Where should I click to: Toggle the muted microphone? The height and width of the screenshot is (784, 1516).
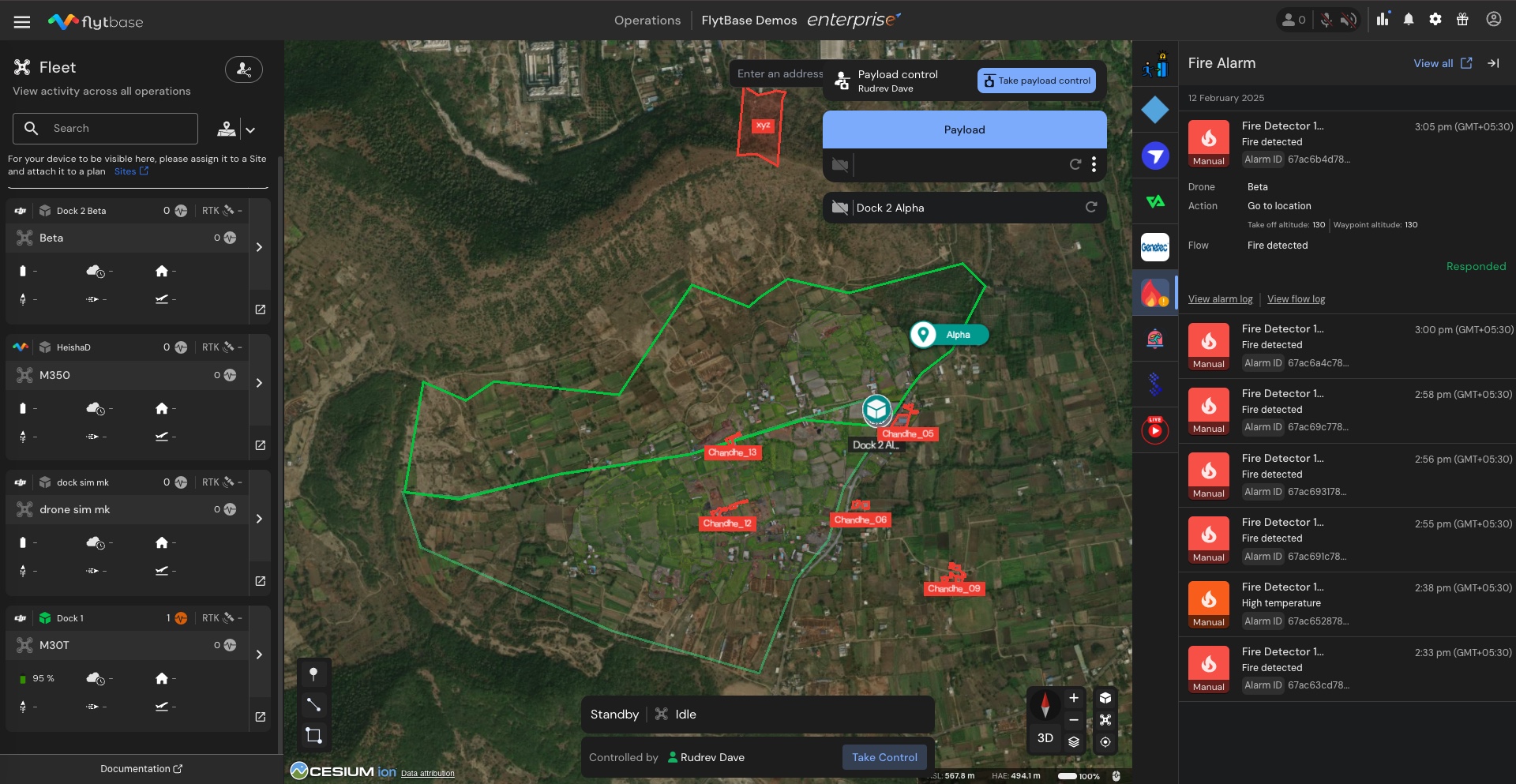point(1326,20)
